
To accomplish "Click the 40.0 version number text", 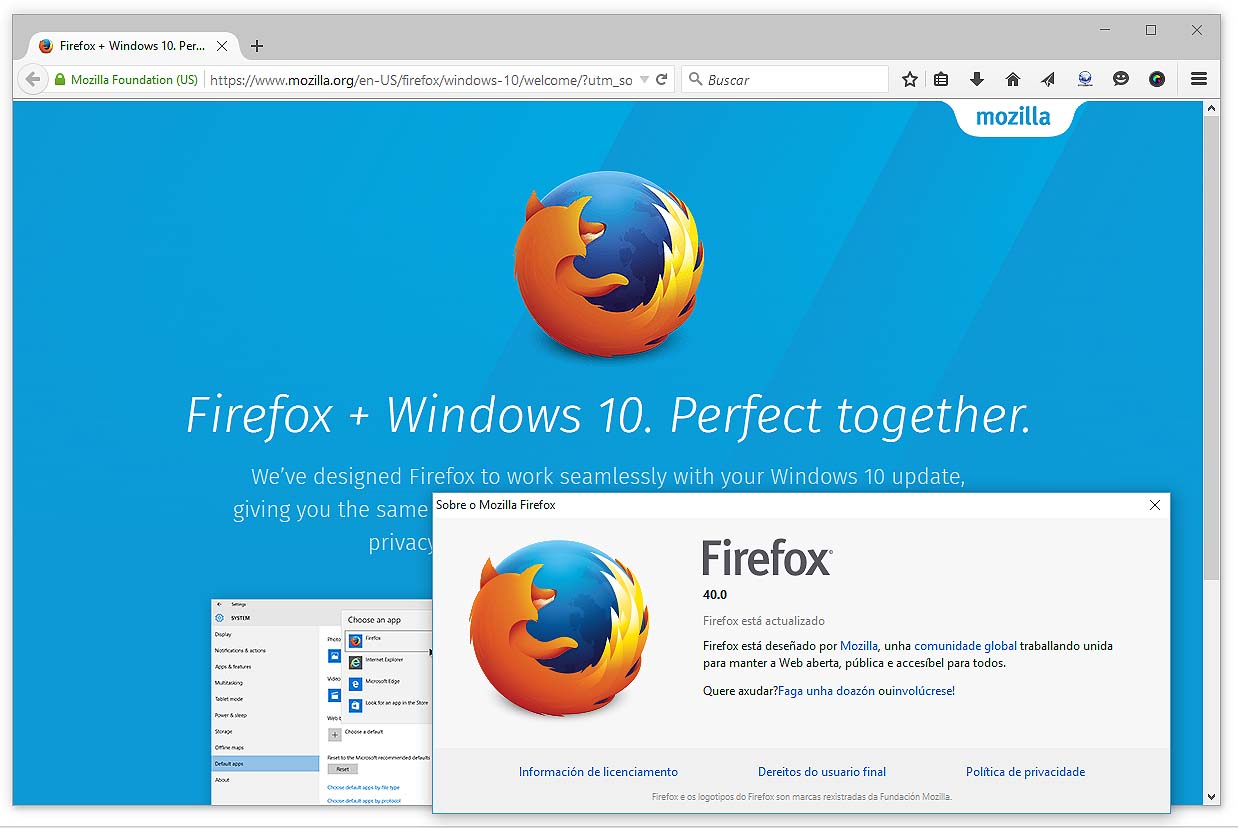I will click(x=715, y=595).
